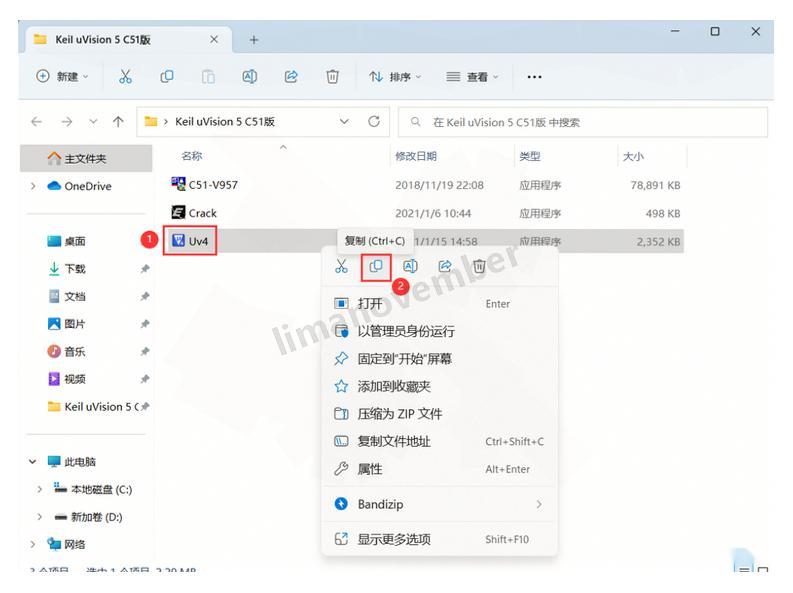Open the 新建 dropdown menu
This screenshot has height=593, width=793.
(x=62, y=77)
